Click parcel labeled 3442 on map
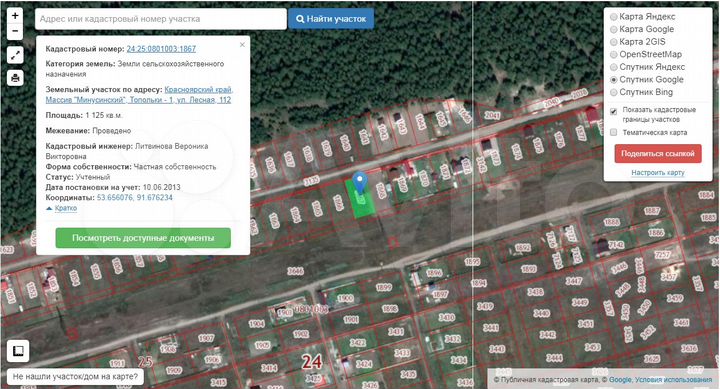Viewport: 720px width, 389px height. (547, 335)
